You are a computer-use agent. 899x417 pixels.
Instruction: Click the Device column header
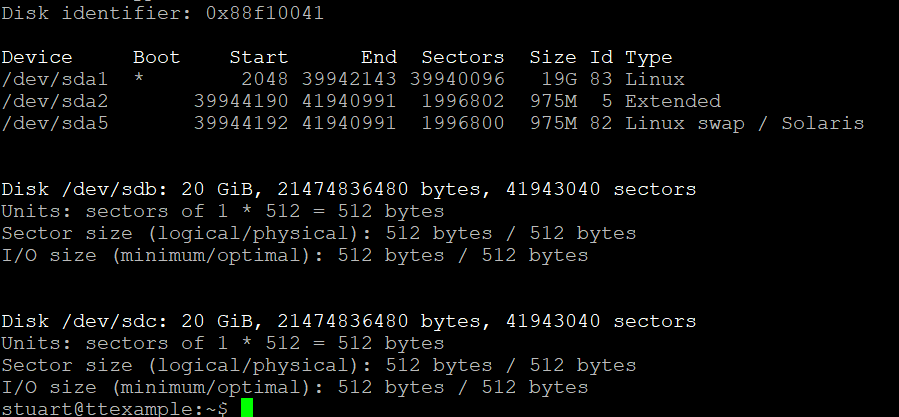(x=37, y=57)
